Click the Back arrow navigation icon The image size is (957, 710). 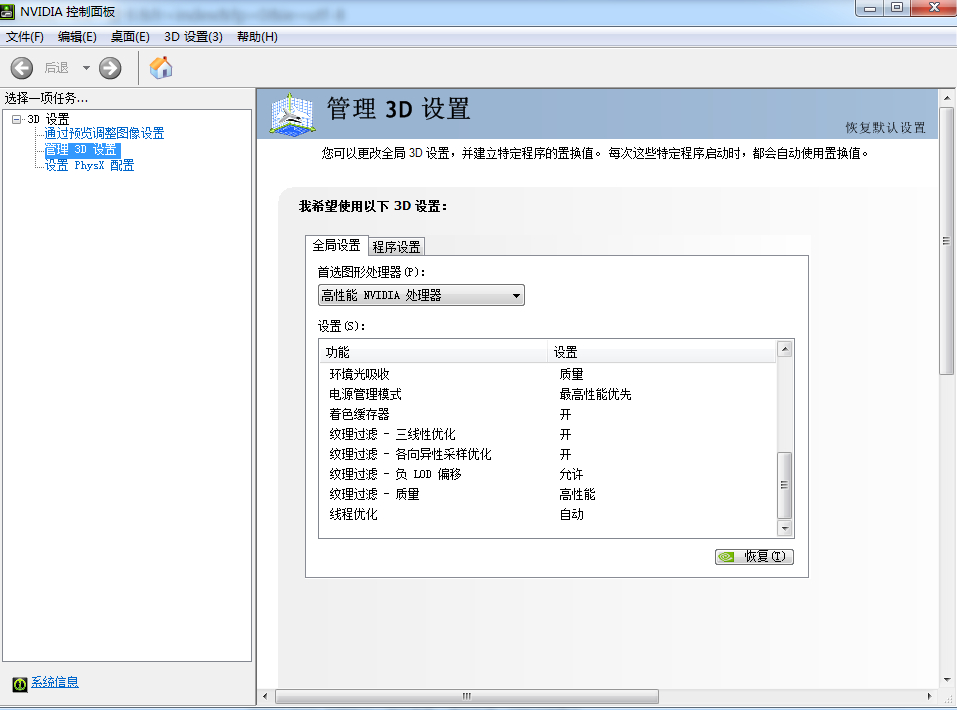pos(22,68)
